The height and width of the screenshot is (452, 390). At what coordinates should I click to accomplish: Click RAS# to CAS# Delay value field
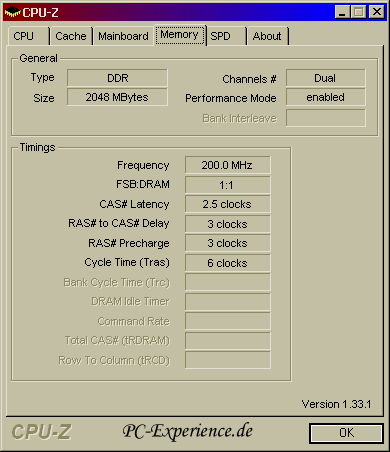(x=228, y=224)
